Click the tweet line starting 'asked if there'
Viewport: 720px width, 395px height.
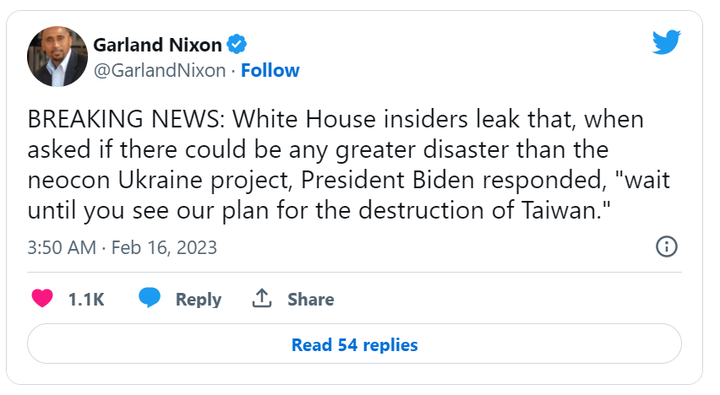pos(318,150)
